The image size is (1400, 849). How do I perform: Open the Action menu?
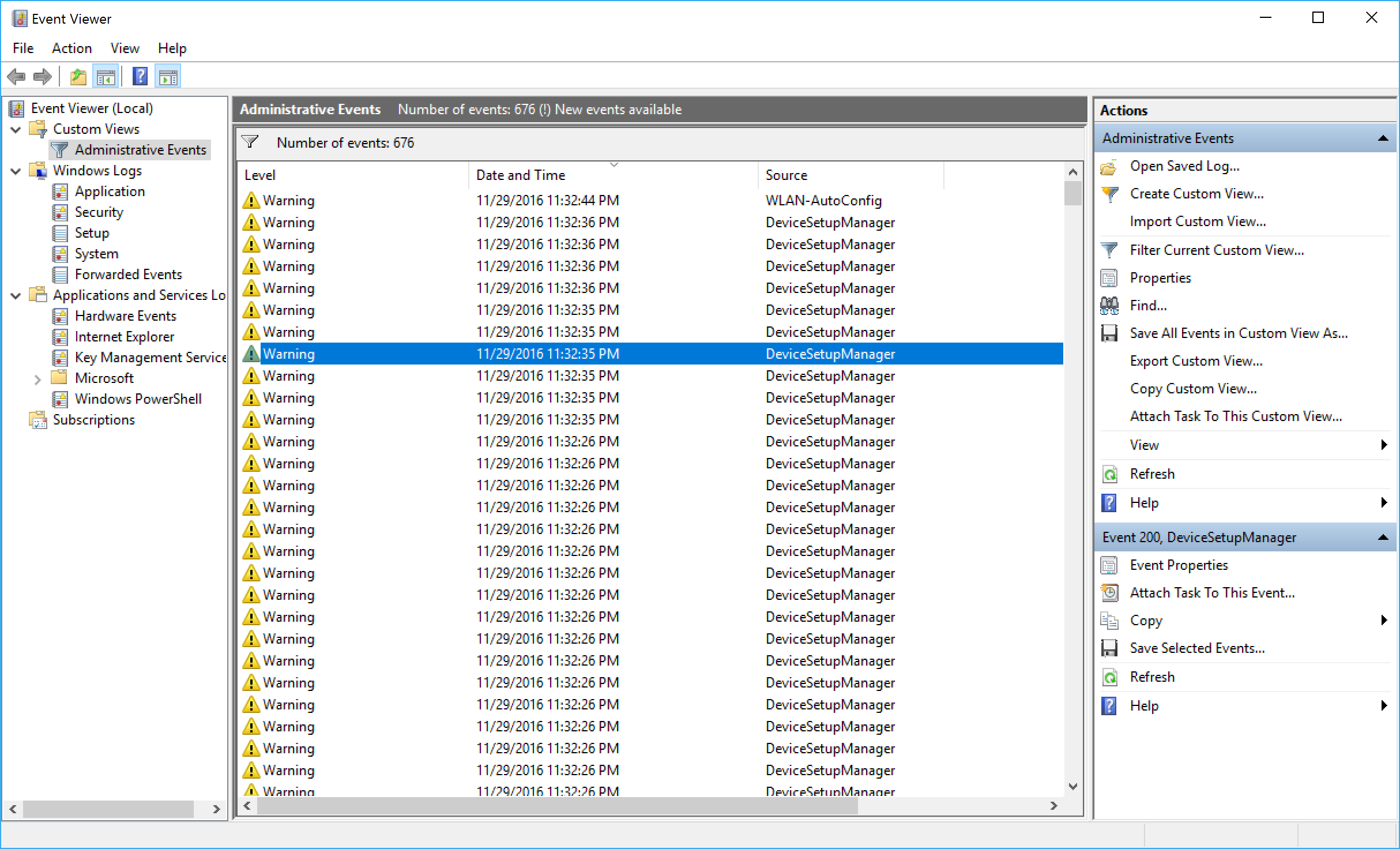click(x=71, y=48)
